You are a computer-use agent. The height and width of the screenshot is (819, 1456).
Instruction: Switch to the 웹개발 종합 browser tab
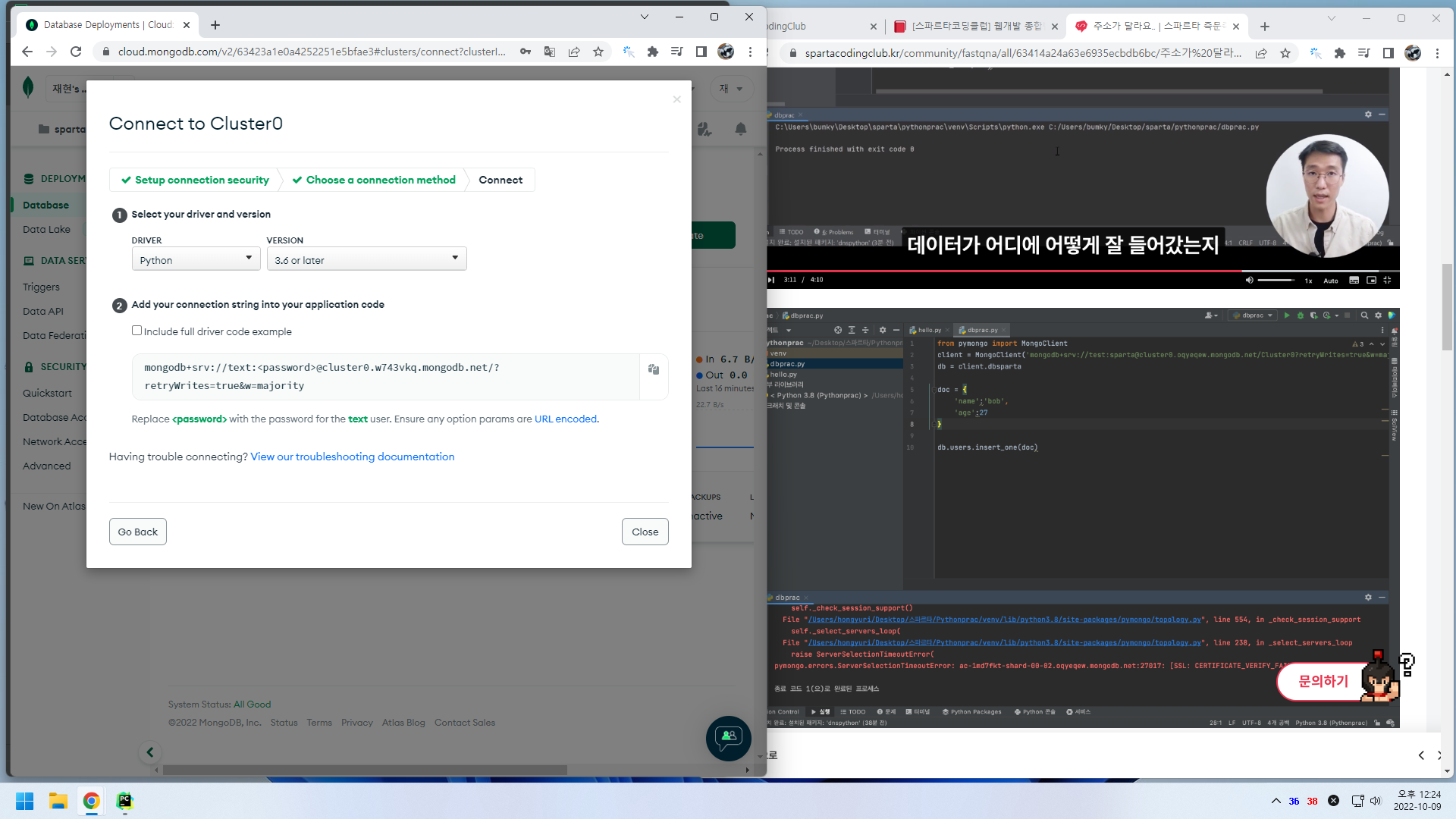tap(976, 27)
